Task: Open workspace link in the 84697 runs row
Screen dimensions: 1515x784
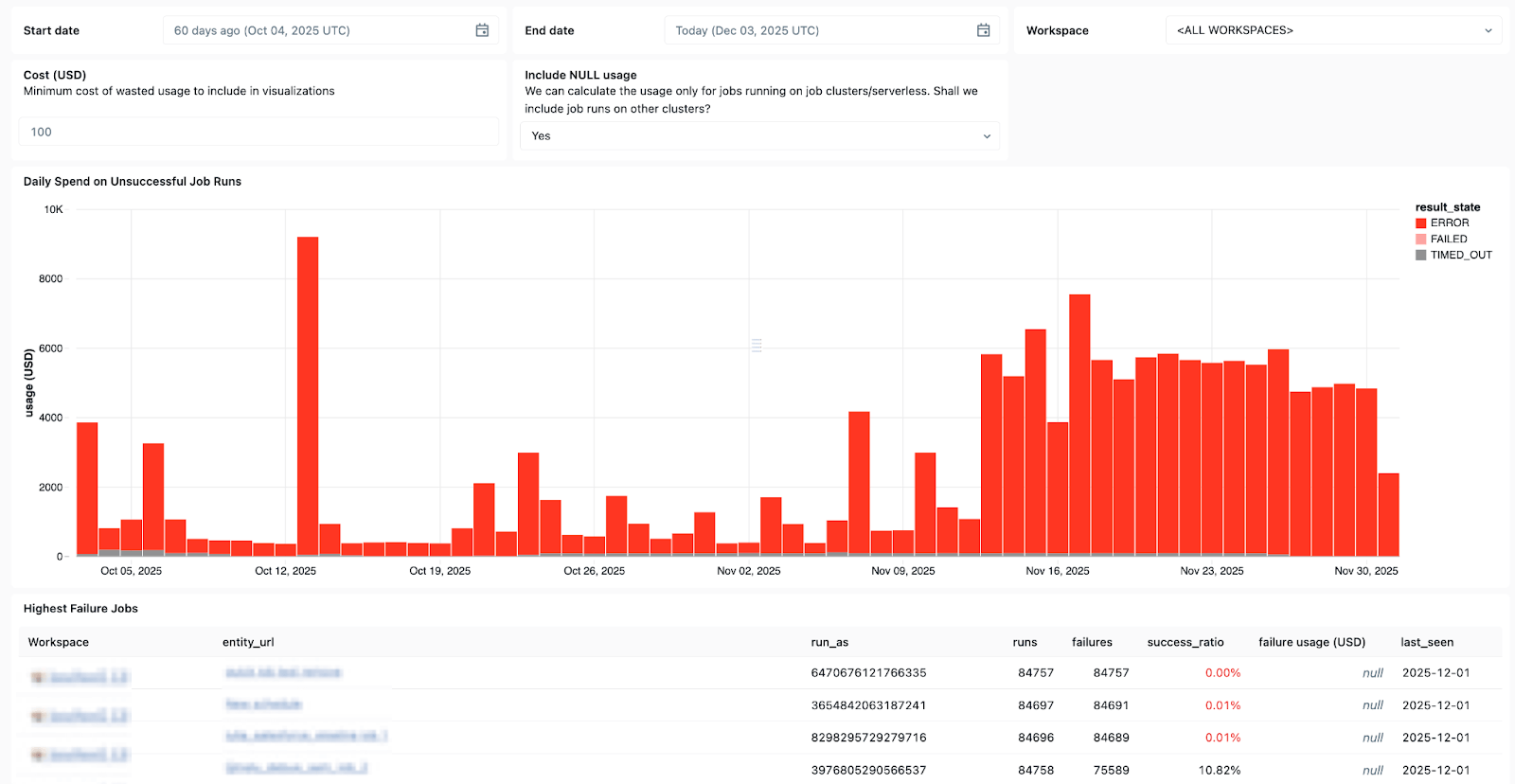Action: (x=89, y=716)
